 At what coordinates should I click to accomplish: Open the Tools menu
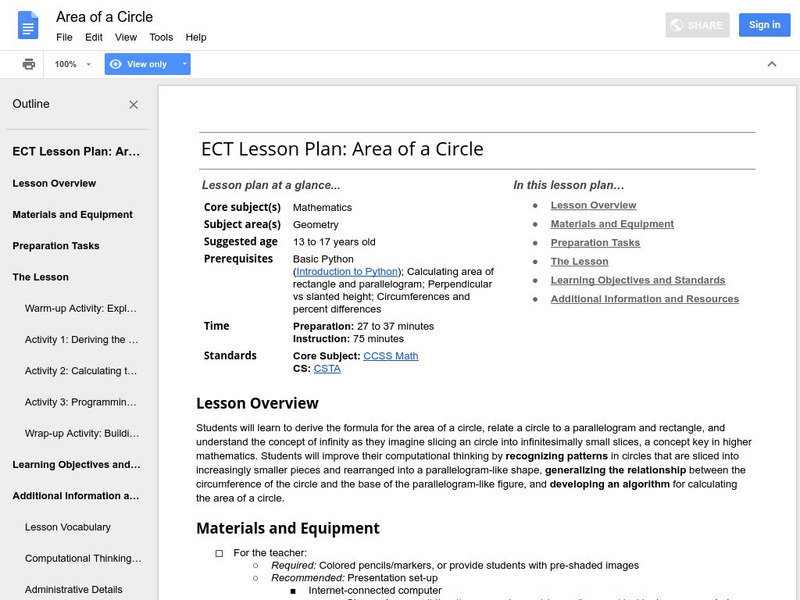(x=161, y=37)
